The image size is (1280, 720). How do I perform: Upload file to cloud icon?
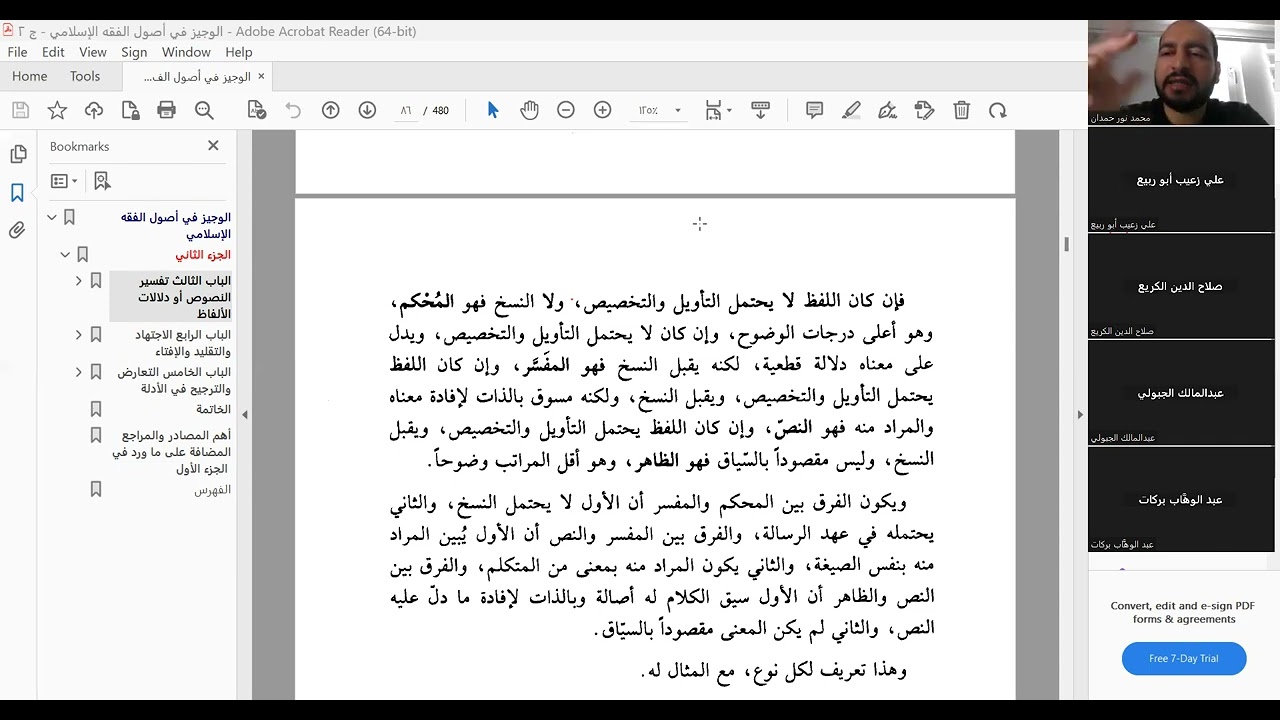pos(94,111)
